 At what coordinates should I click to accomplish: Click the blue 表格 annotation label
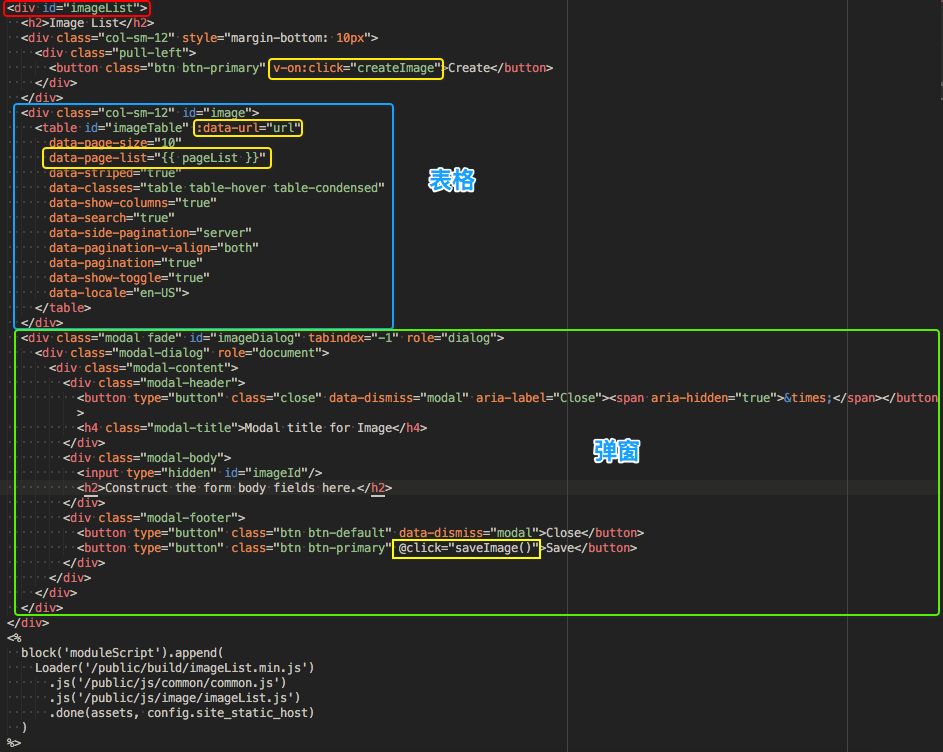click(452, 180)
